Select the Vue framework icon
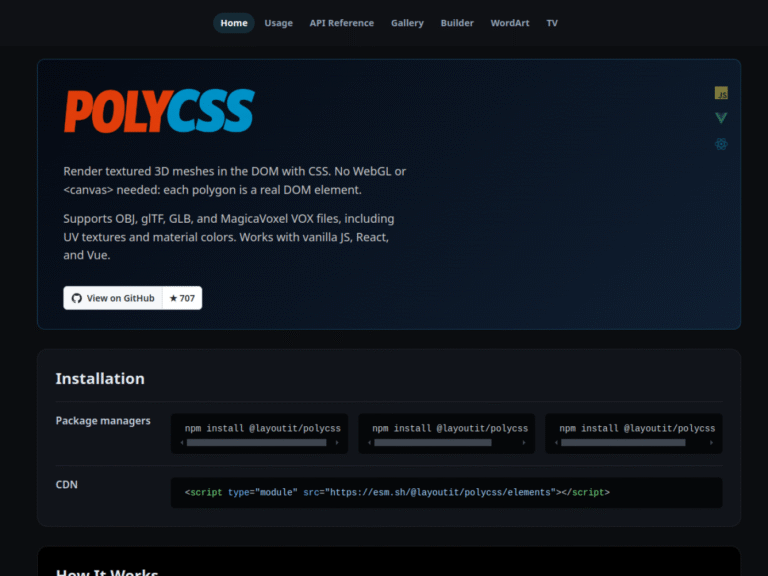The image size is (768, 576). coord(721,118)
